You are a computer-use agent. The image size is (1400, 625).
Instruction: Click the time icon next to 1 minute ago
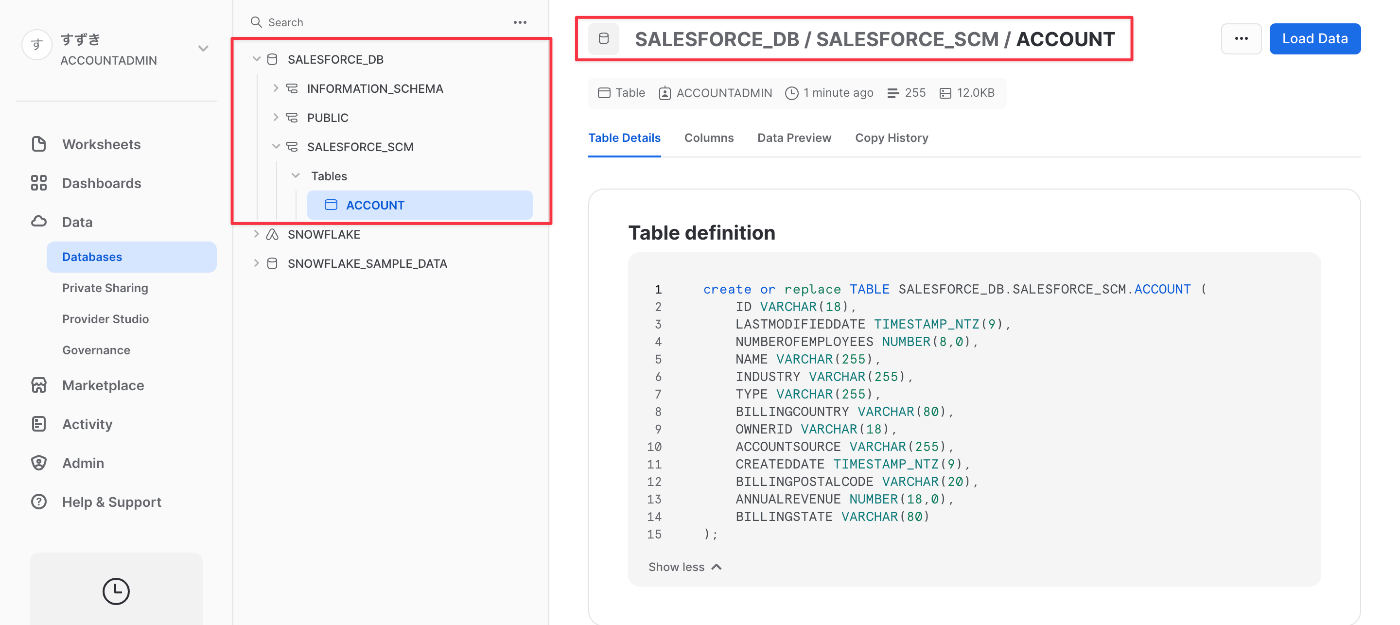[x=792, y=93]
